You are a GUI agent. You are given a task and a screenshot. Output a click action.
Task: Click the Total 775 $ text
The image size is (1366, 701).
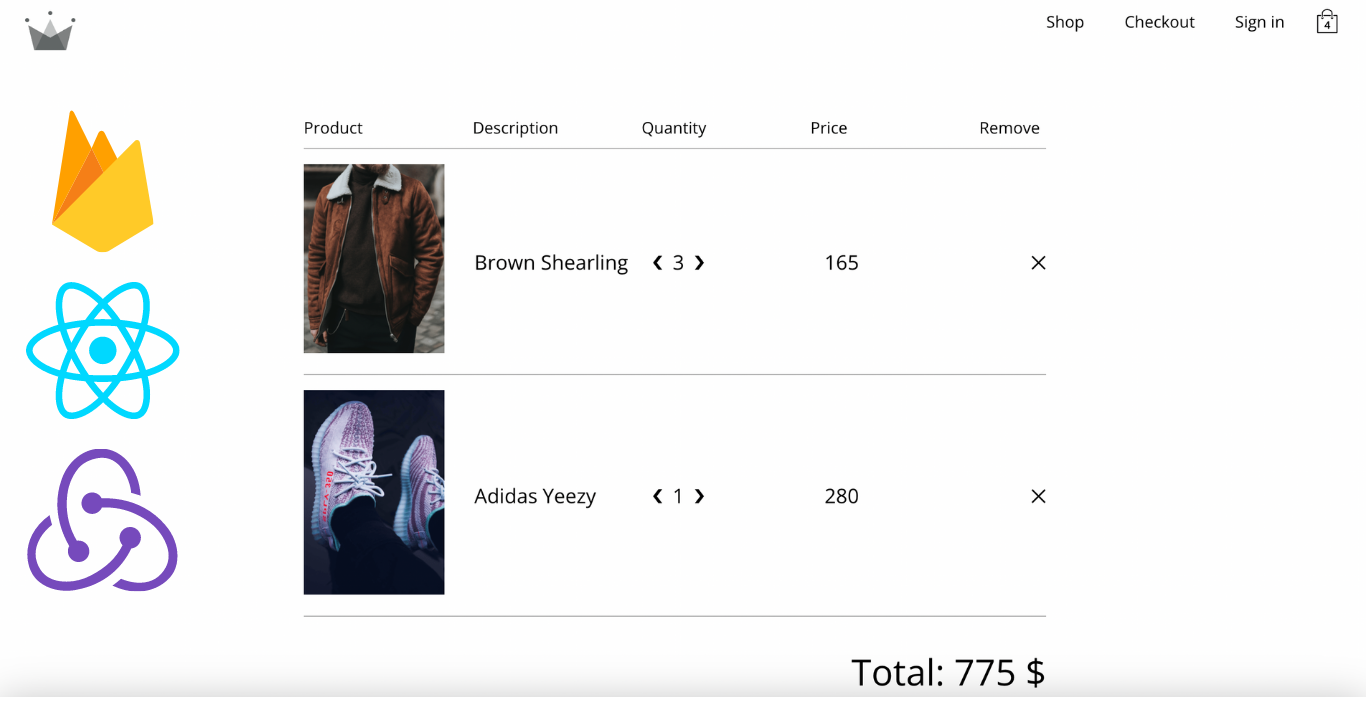click(948, 672)
